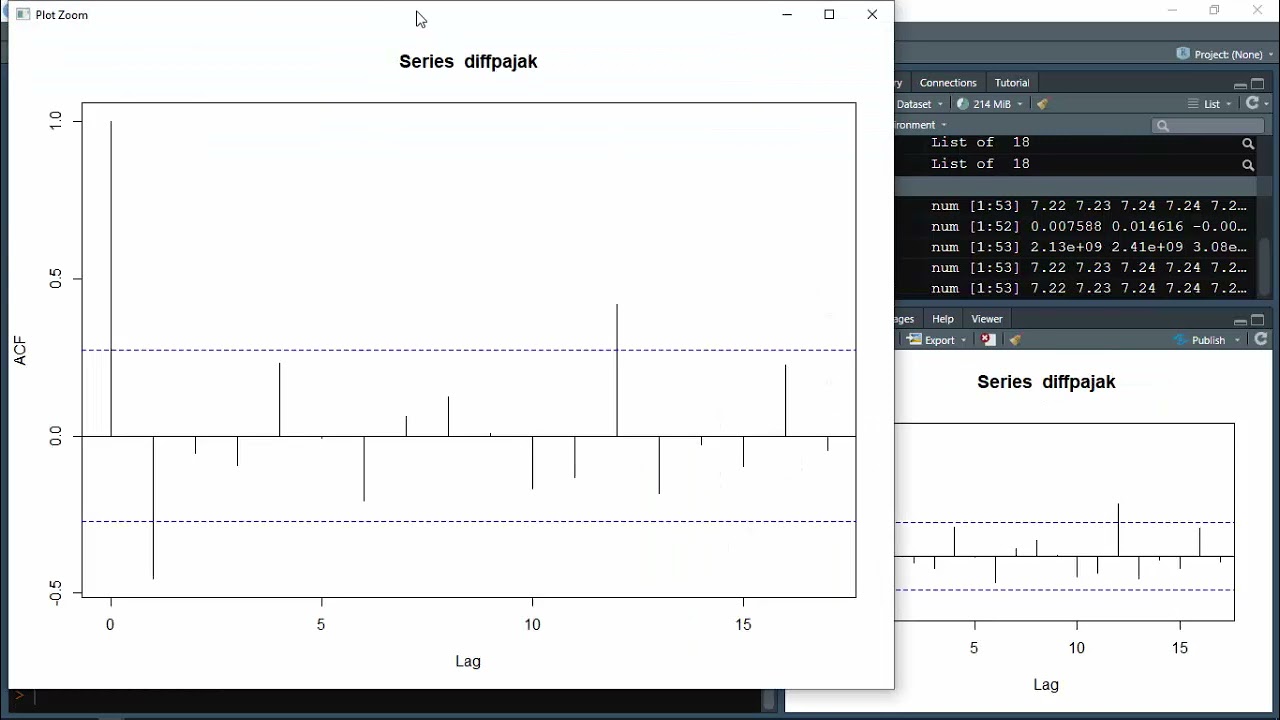Screen dimensions: 1280x720
Task: Switch to the Tutorial tab
Action: pyautogui.click(x=1011, y=83)
